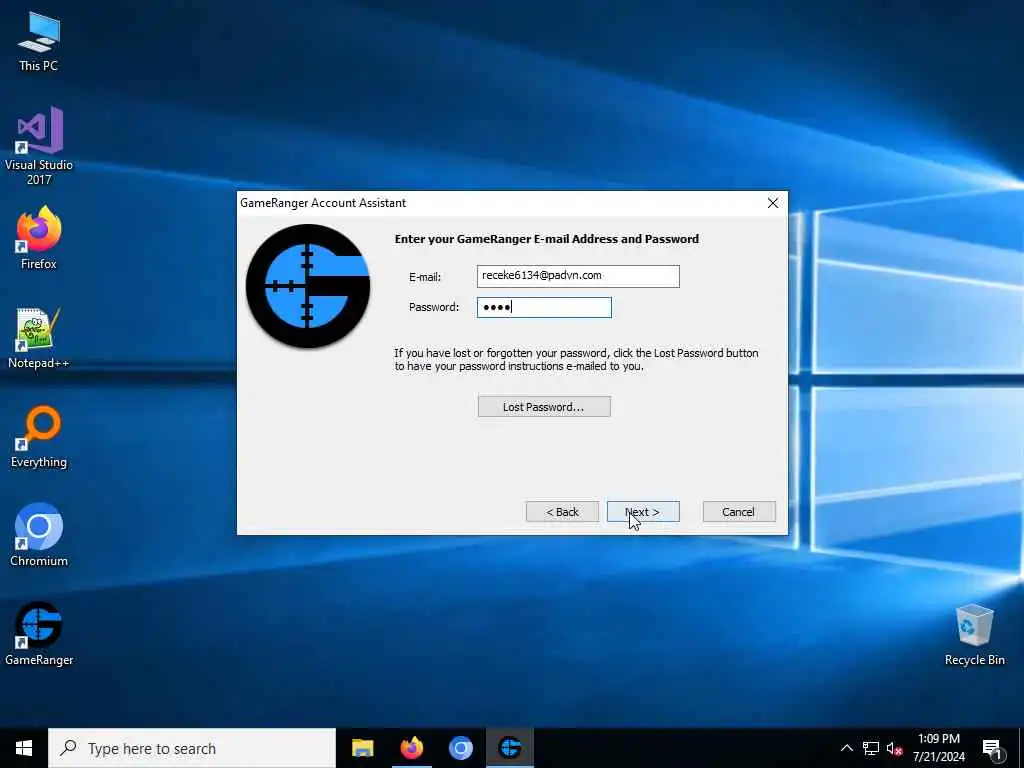This screenshot has height=768, width=1024.
Task: Open File Explorer from the taskbar
Action: point(362,748)
